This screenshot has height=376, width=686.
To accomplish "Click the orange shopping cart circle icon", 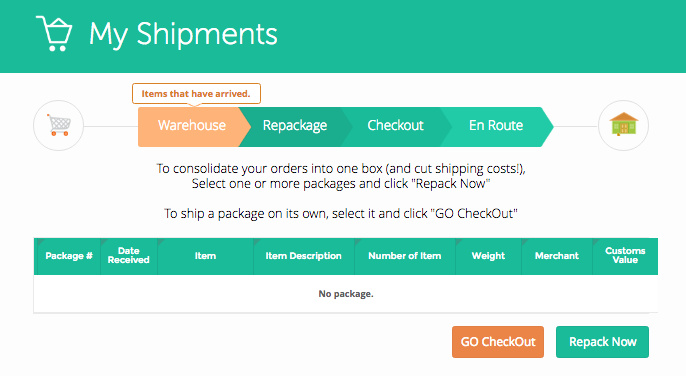I will tap(59, 126).
